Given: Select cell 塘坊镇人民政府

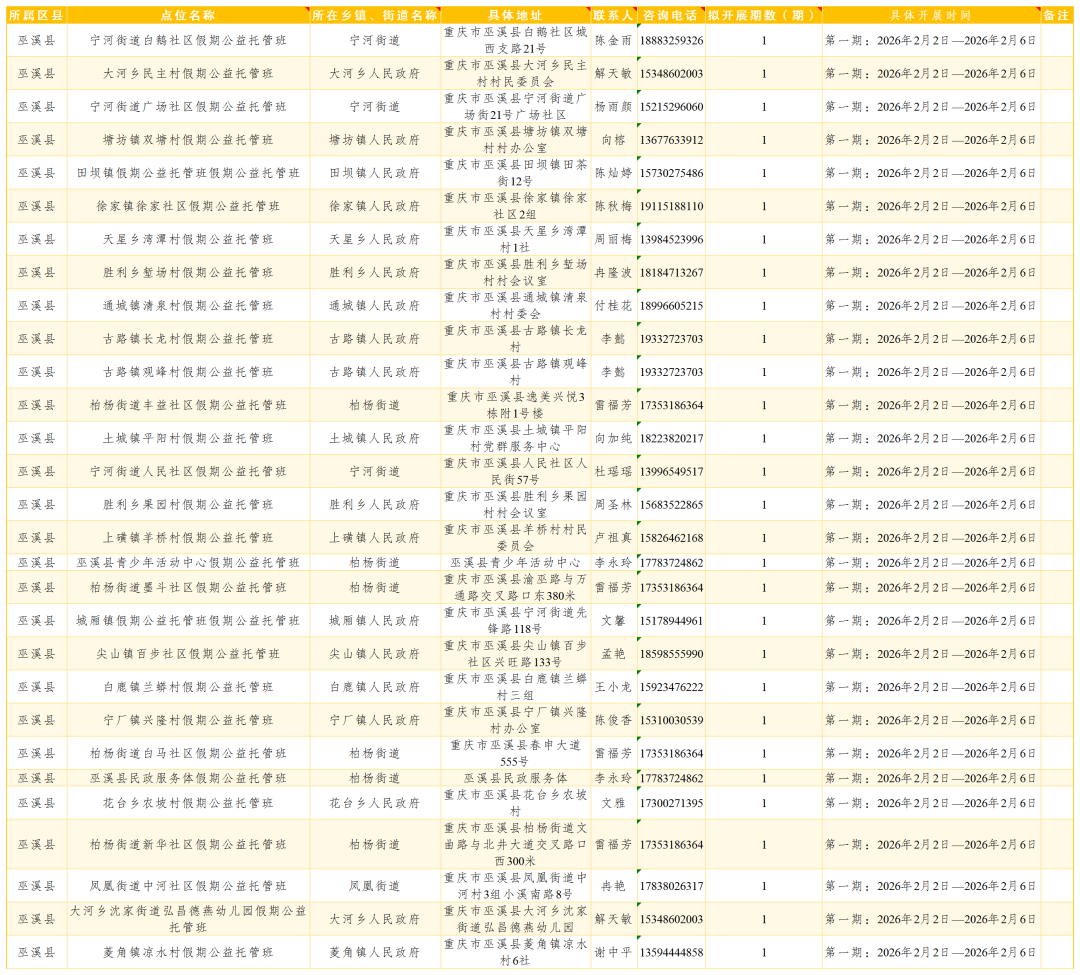Looking at the screenshot, I should pyautogui.click(x=375, y=140).
